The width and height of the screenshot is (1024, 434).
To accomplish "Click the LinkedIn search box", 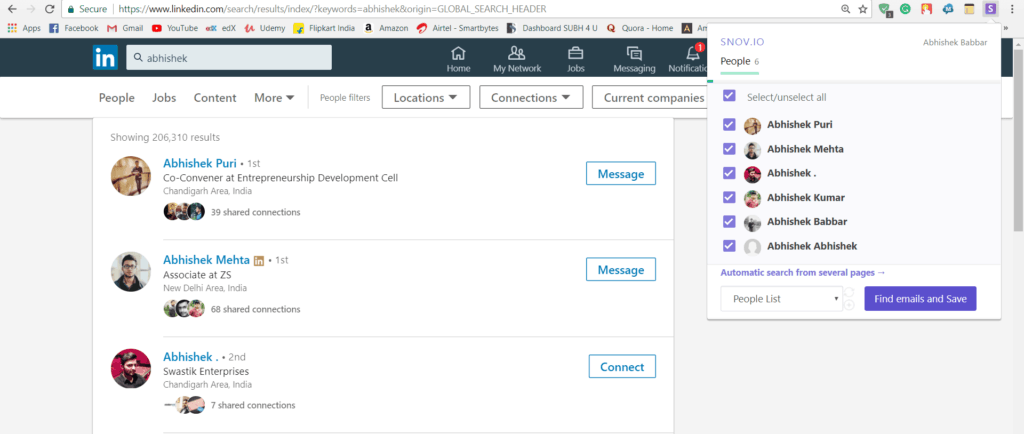I will click(x=229, y=57).
